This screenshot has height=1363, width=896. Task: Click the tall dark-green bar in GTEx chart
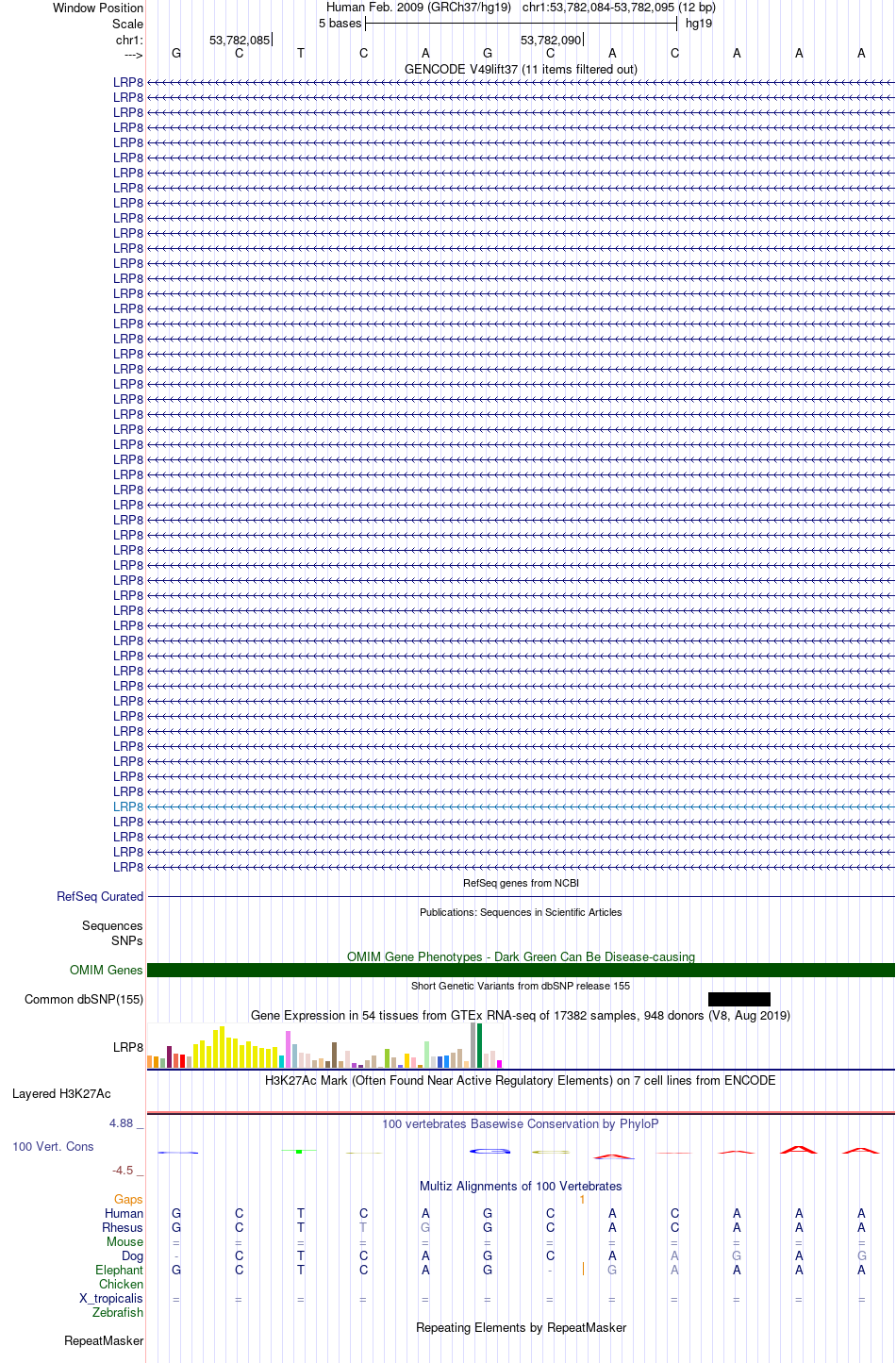pos(480,1045)
